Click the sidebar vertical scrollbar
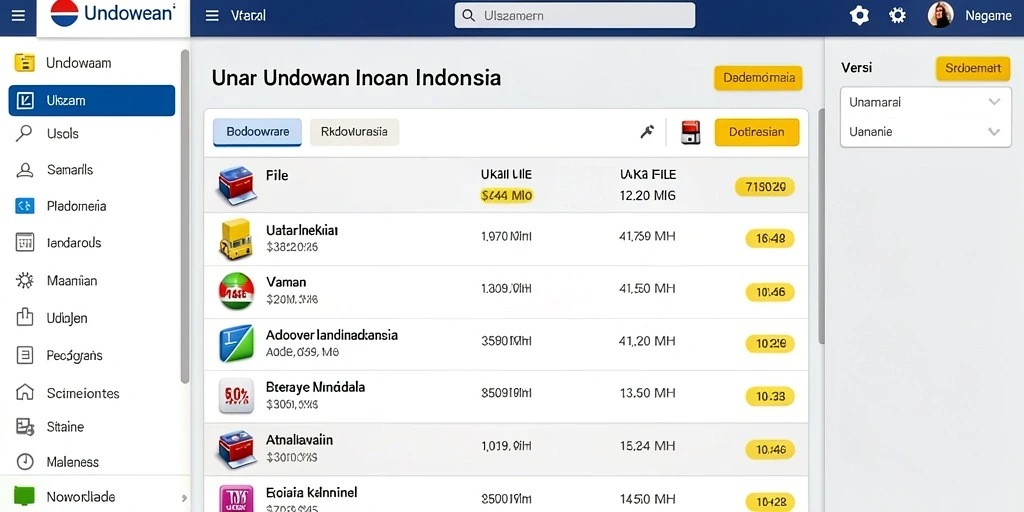The image size is (1024, 512). pyautogui.click(x=185, y=216)
